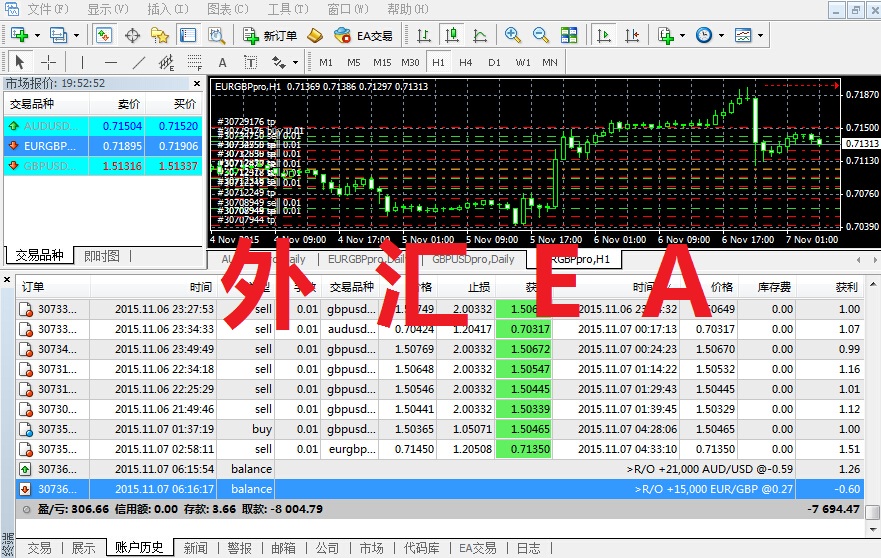The height and width of the screenshot is (558, 881).
Task: Select the H4 timeframe
Action: click(x=465, y=62)
